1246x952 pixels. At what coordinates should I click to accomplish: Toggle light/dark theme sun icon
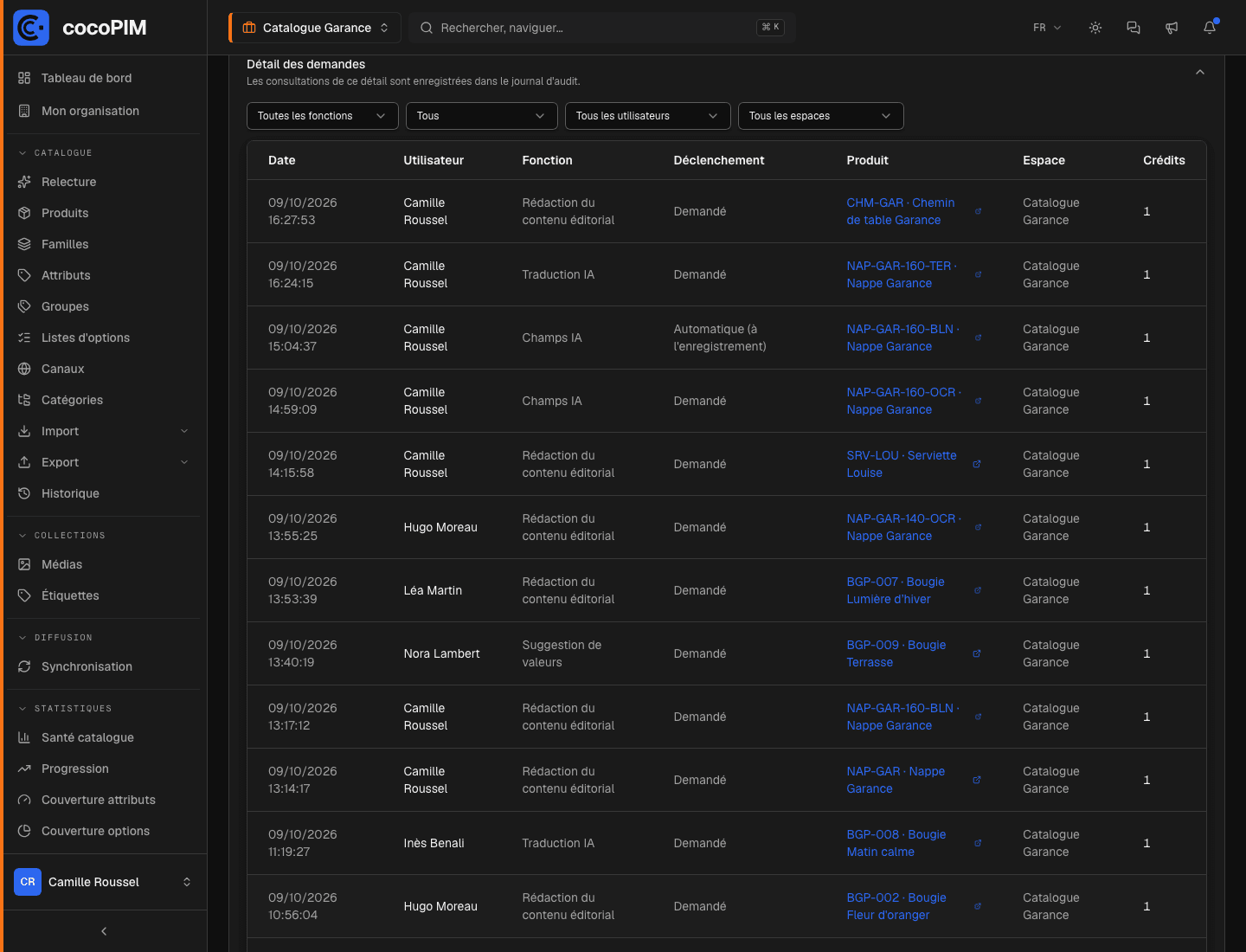coord(1095,28)
